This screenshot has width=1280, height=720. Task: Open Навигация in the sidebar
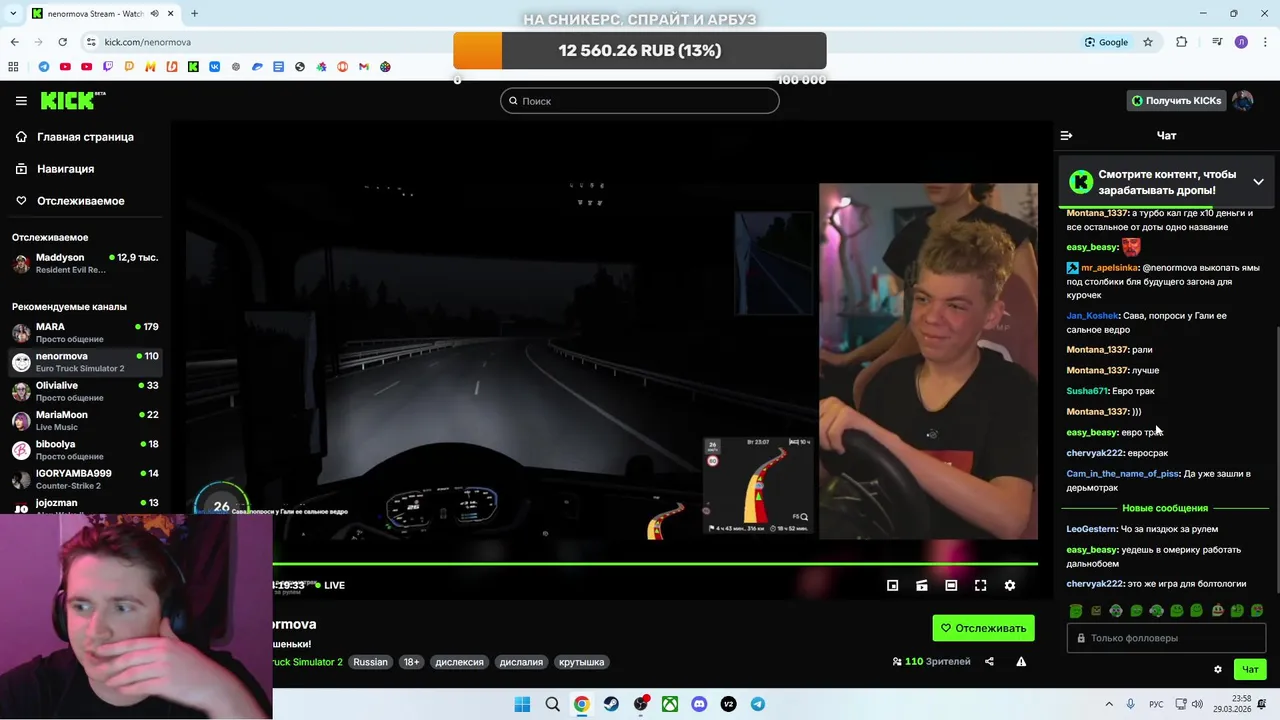65,169
